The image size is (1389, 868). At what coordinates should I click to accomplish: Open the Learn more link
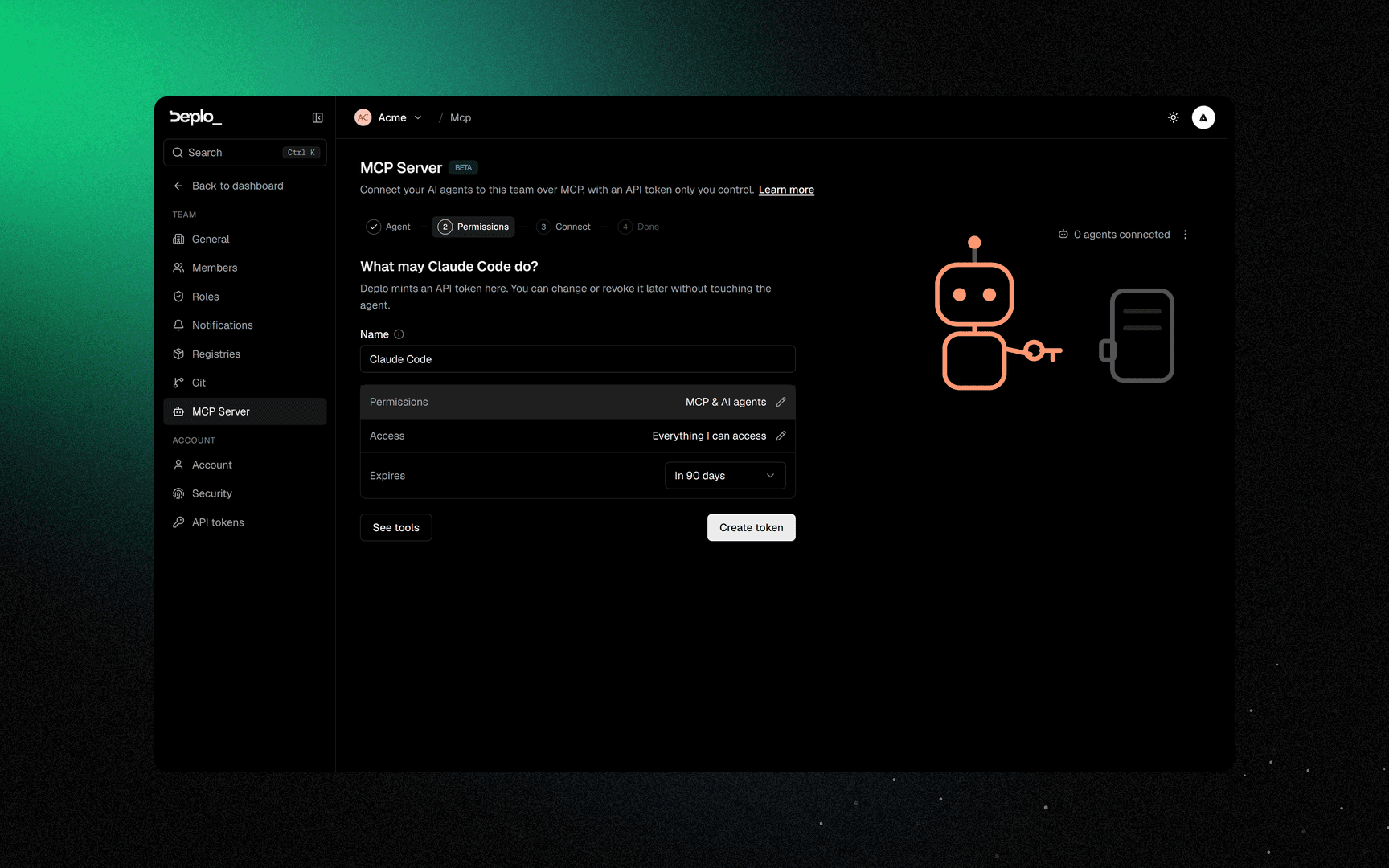pyautogui.click(x=786, y=190)
